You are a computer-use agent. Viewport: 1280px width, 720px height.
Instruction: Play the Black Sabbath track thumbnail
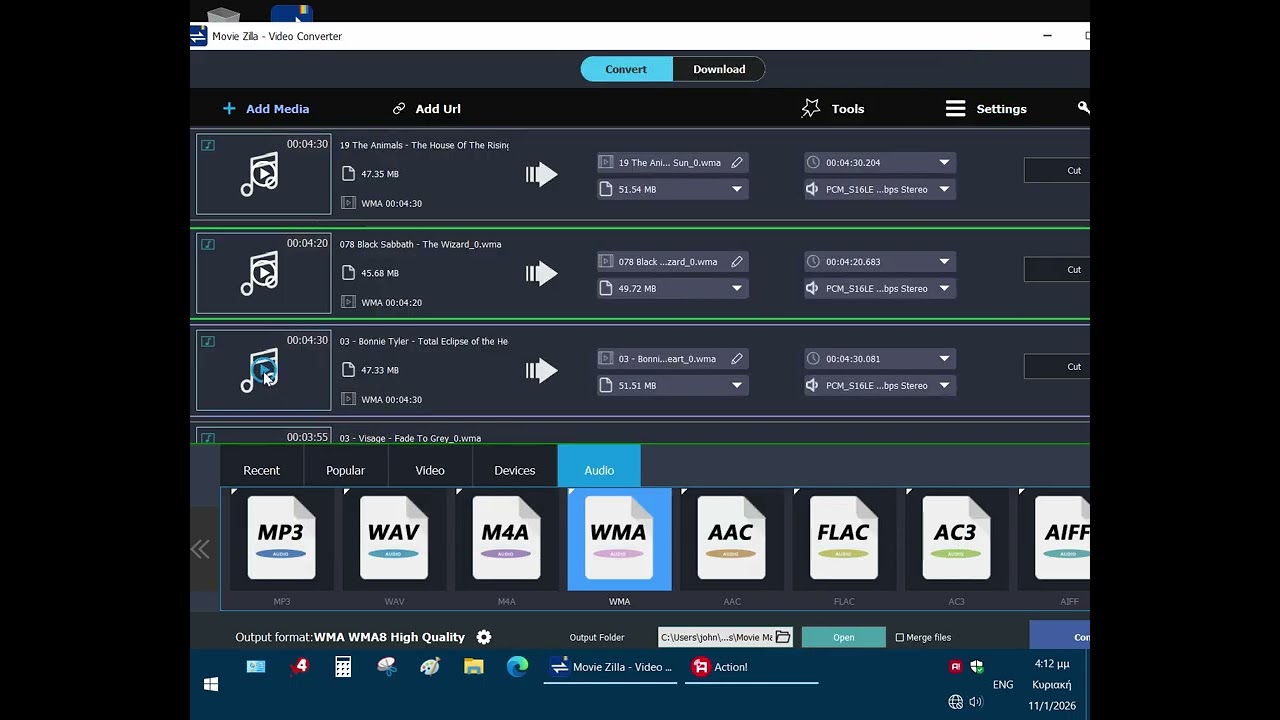[x=263, y=273]
